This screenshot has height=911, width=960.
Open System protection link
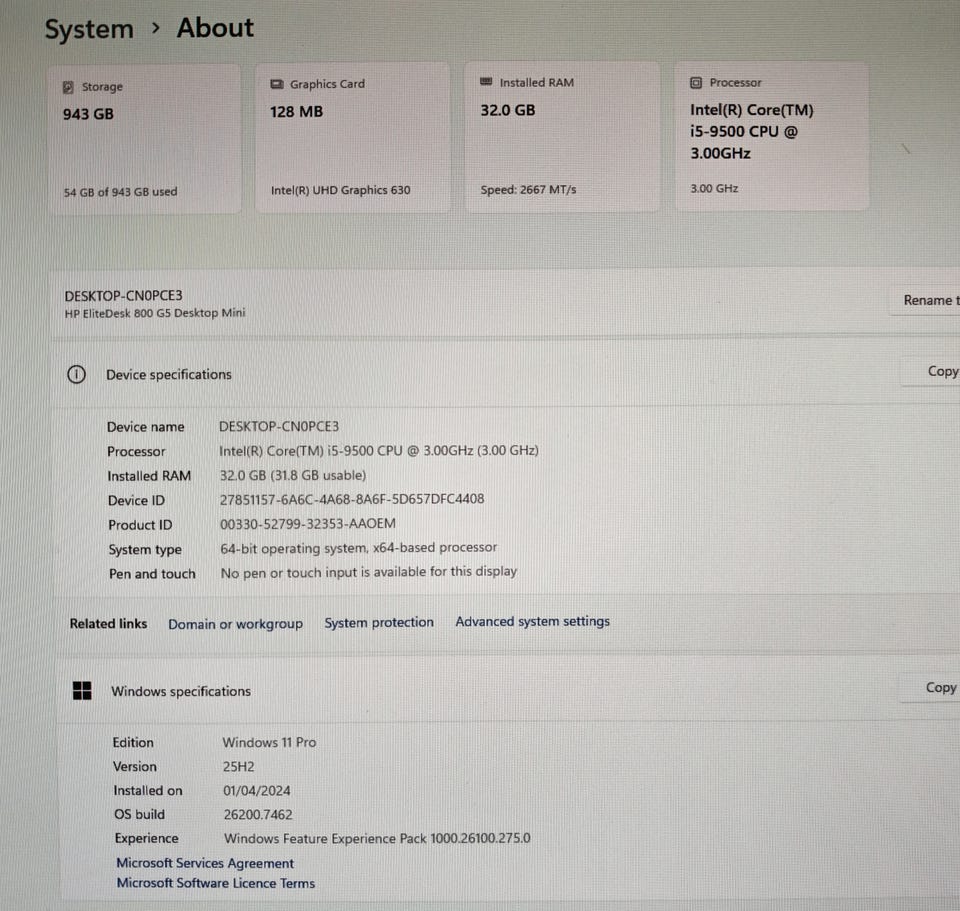point(379,622)
